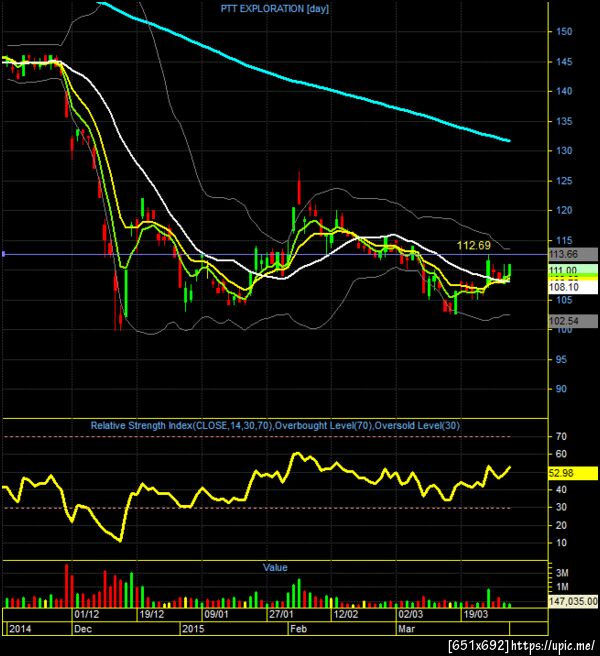The image size is (600, 656).
Task: Click the PTT EXPLORATION [day] chart title
Action: click(x=274, y=9)
